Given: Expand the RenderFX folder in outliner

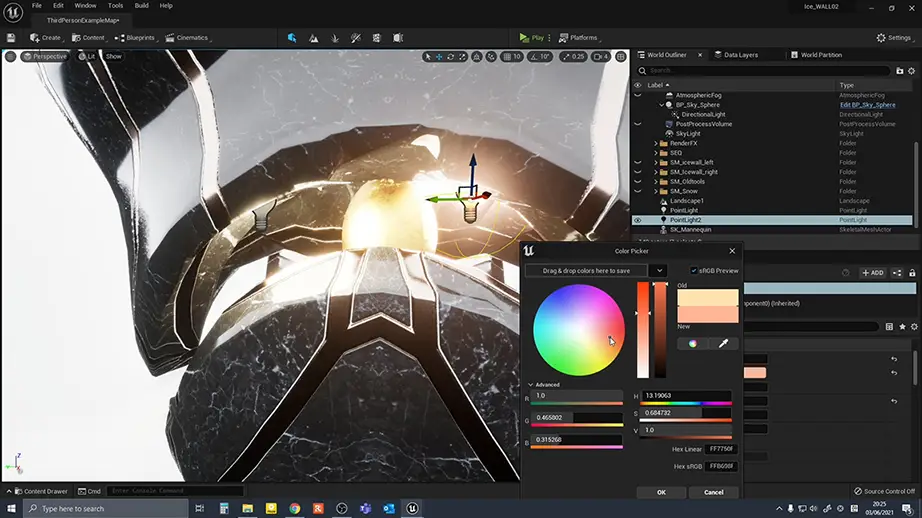Looking at the screenshot, I should pos(656,143).
